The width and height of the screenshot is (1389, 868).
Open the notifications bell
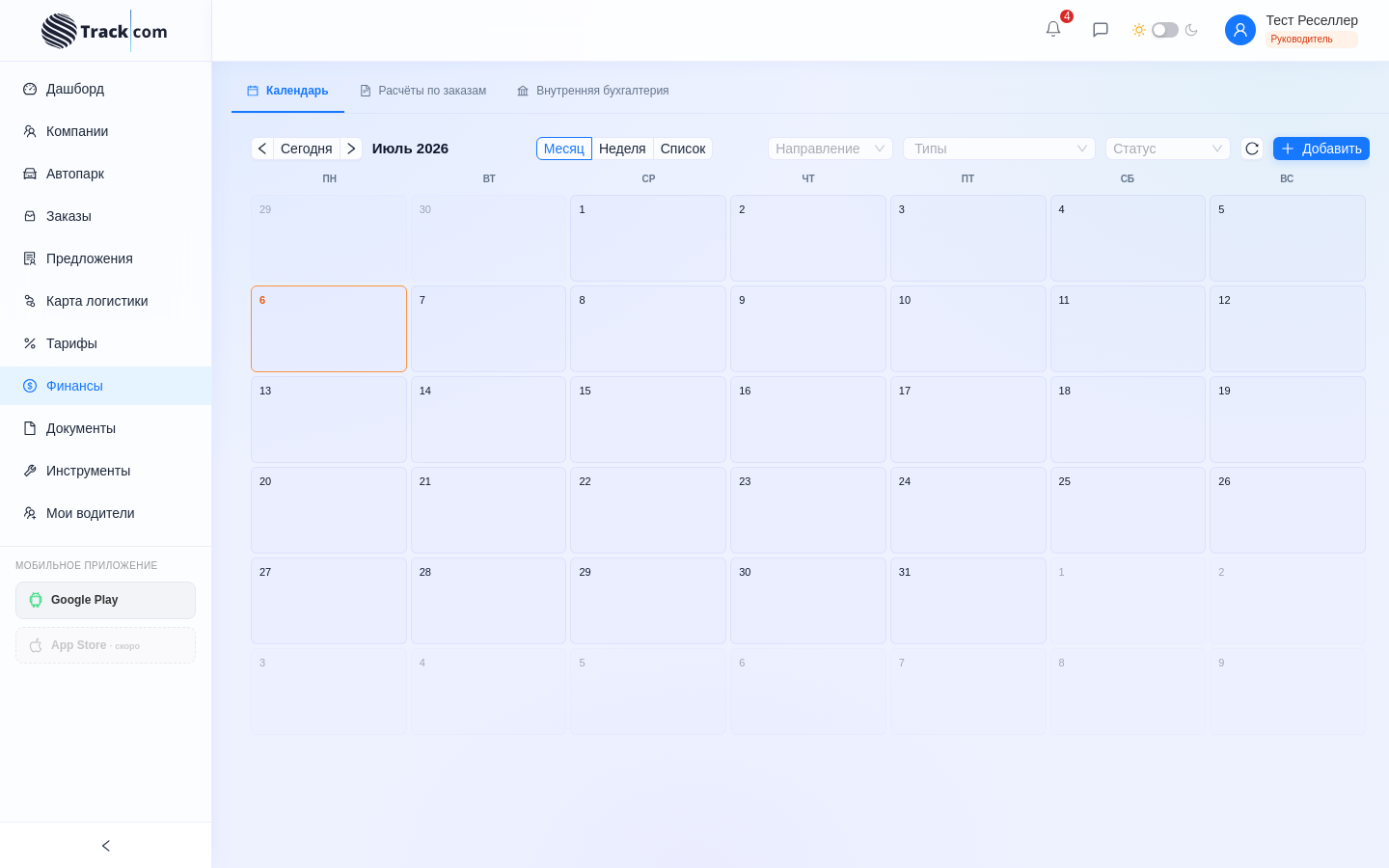pos(1053,29)
